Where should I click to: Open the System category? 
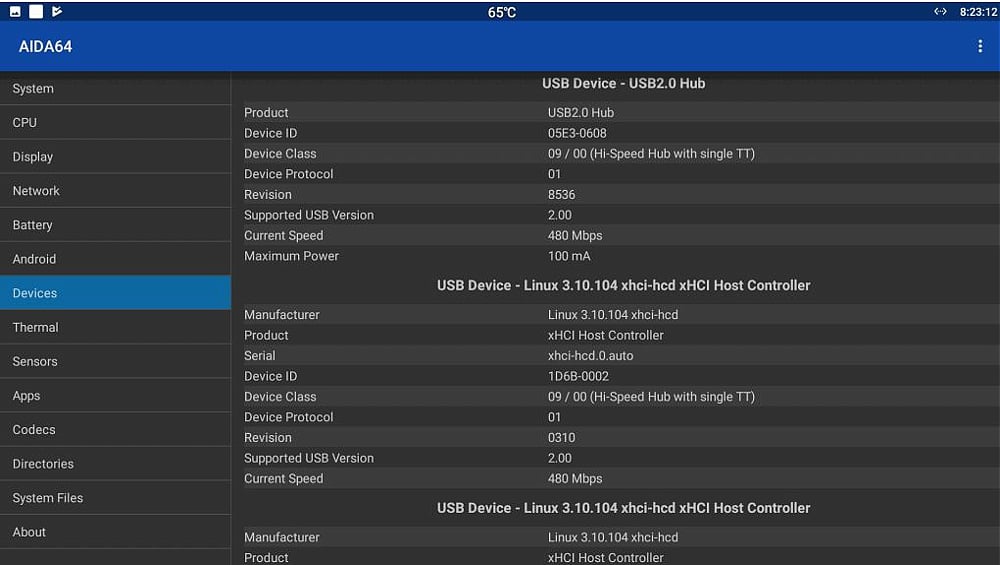pyautogui.click(x=115, y=89)
